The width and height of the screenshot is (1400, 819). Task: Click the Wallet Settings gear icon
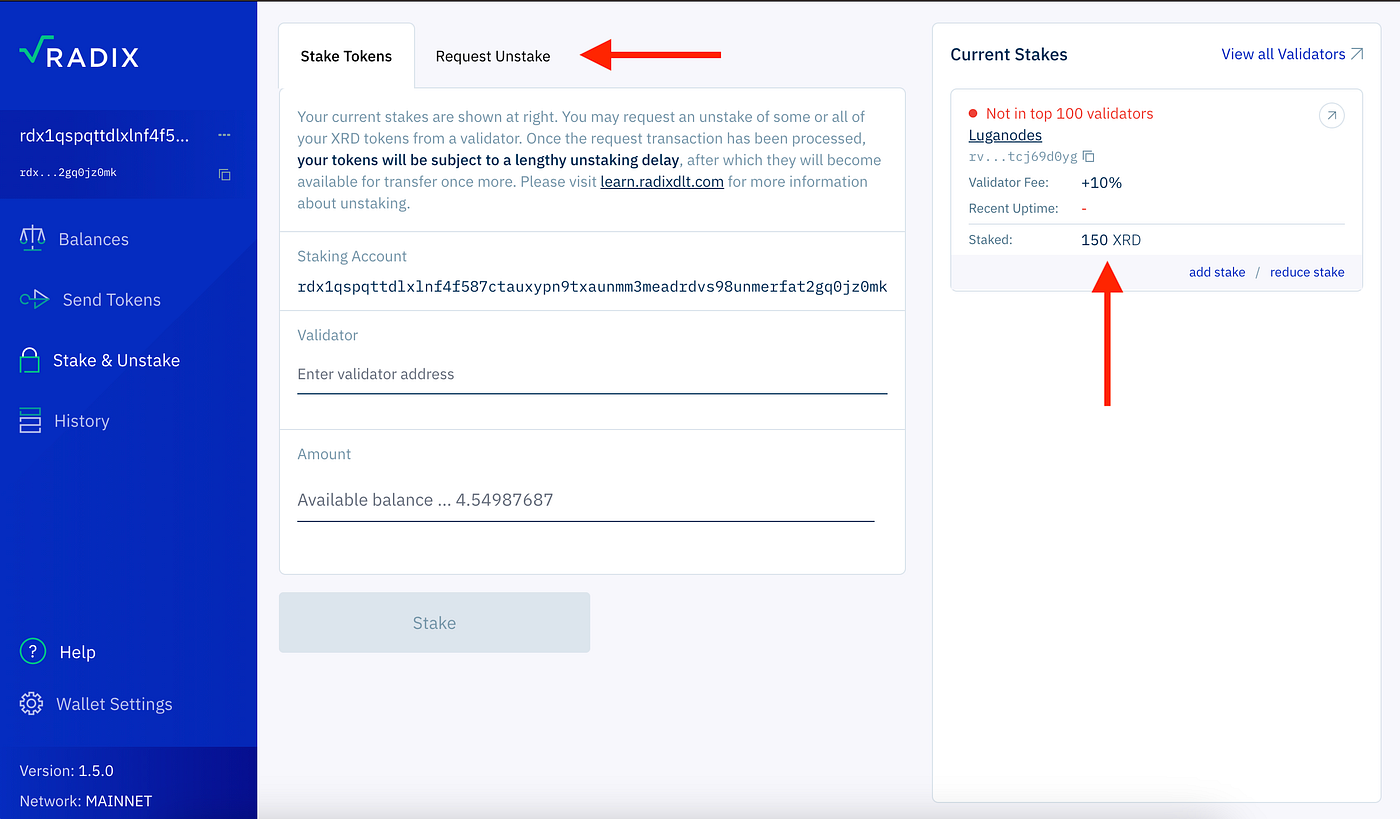pos(31,704)
